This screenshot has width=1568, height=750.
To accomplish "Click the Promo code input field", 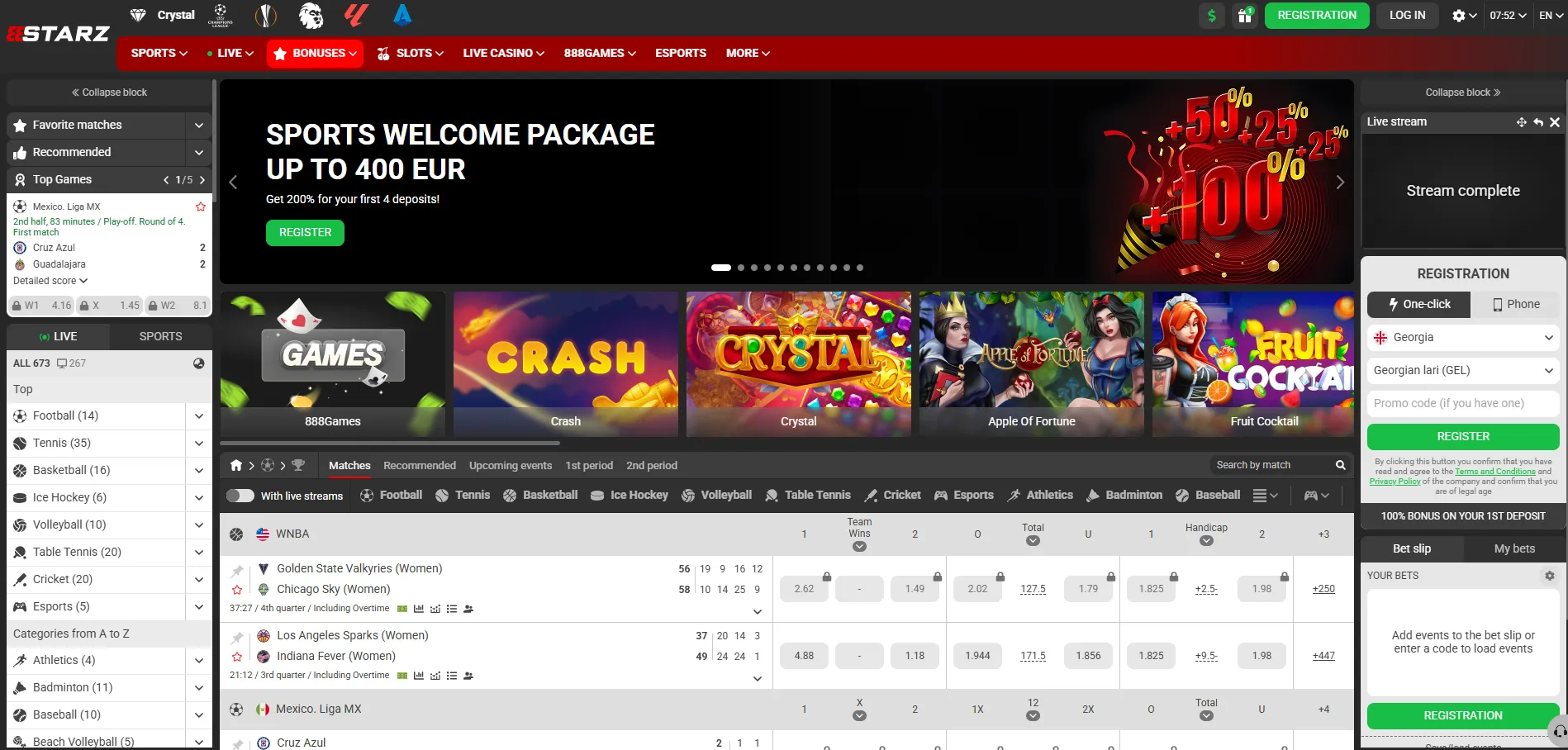I will [x=1463, y=403].
